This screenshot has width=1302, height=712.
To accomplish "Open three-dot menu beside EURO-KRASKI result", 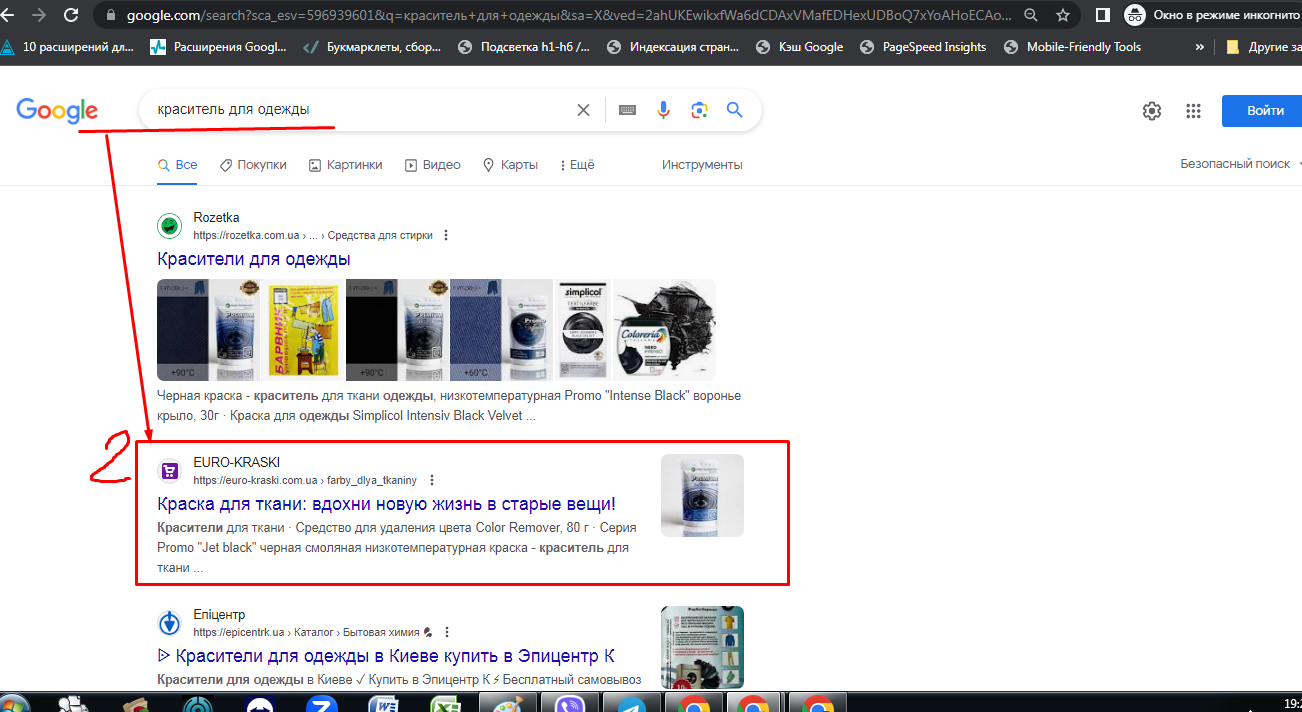I will [x=431, y=480].
